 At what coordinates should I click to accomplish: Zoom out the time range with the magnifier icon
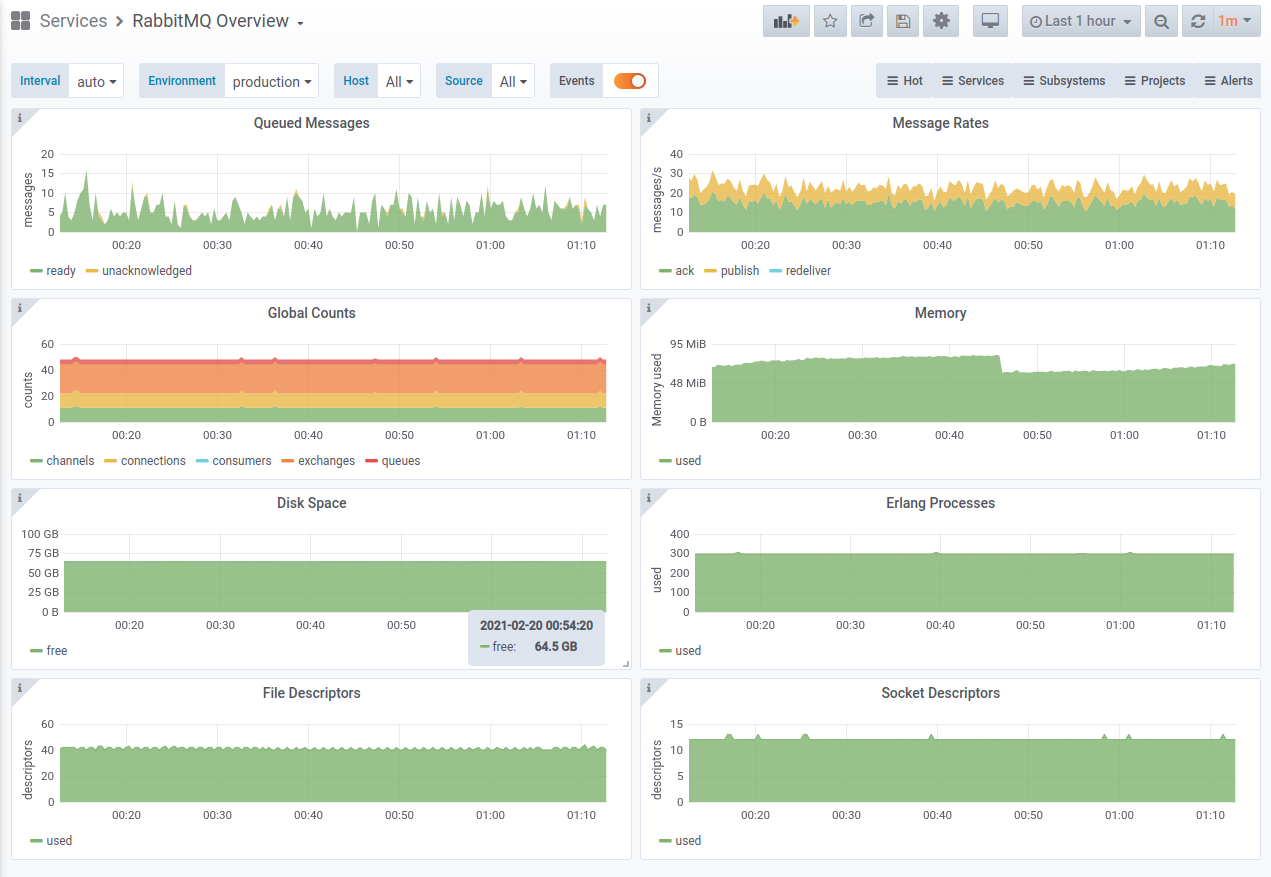pos(1160,21)
